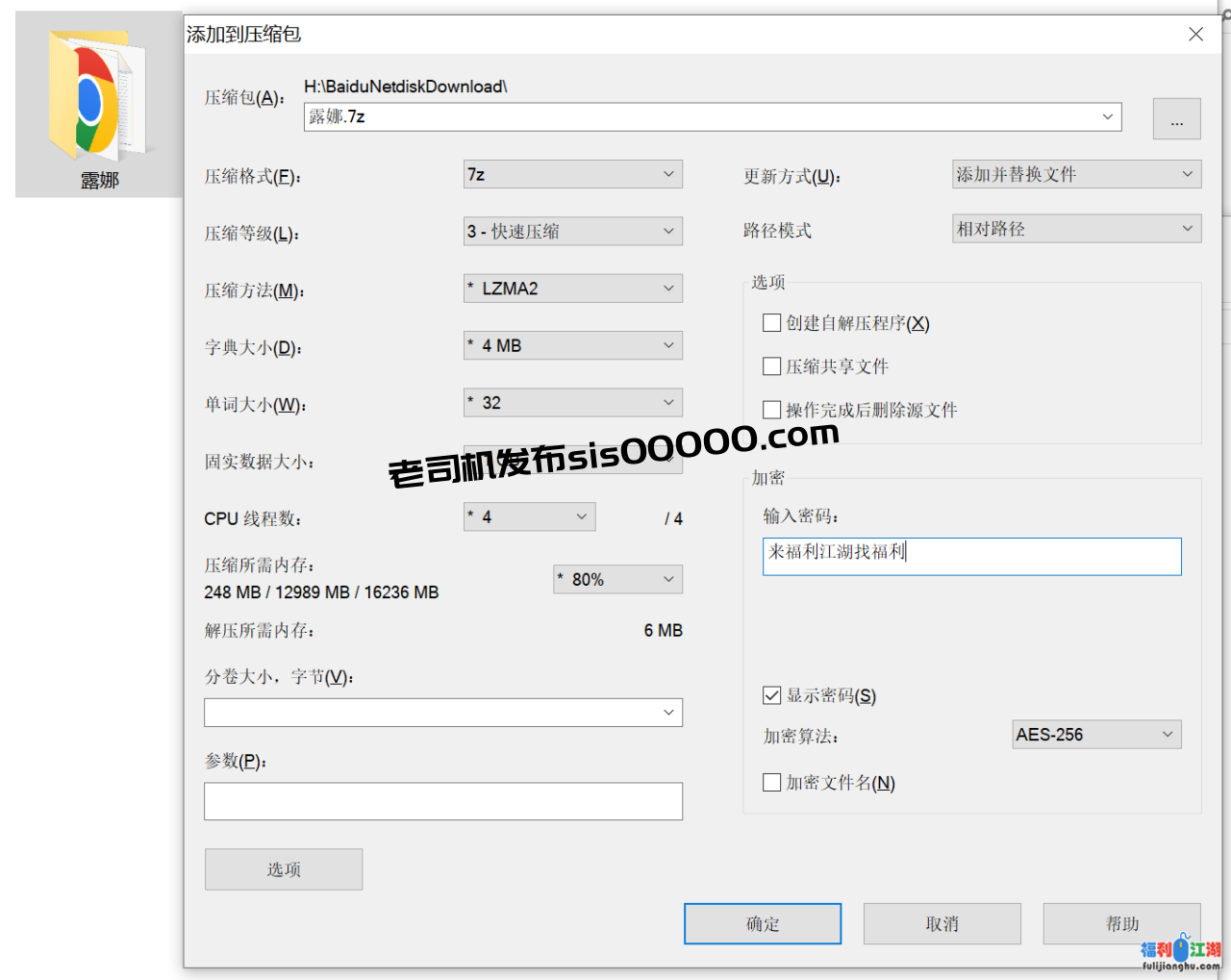Open the 更新方式 dropdown
Screen dimensions: 1231x980
coord(1076,174)
